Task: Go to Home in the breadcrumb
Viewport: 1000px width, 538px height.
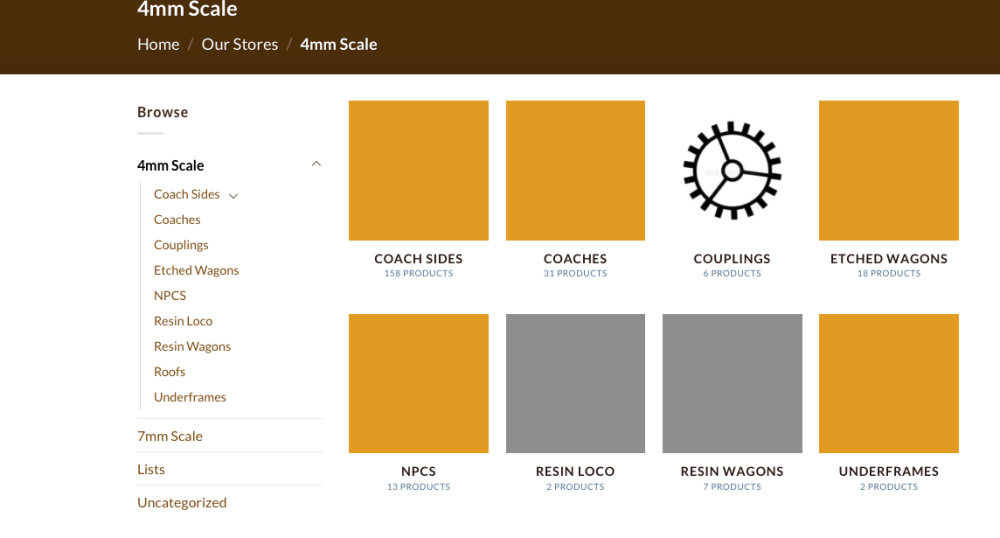Action: (x=158, y=44)
